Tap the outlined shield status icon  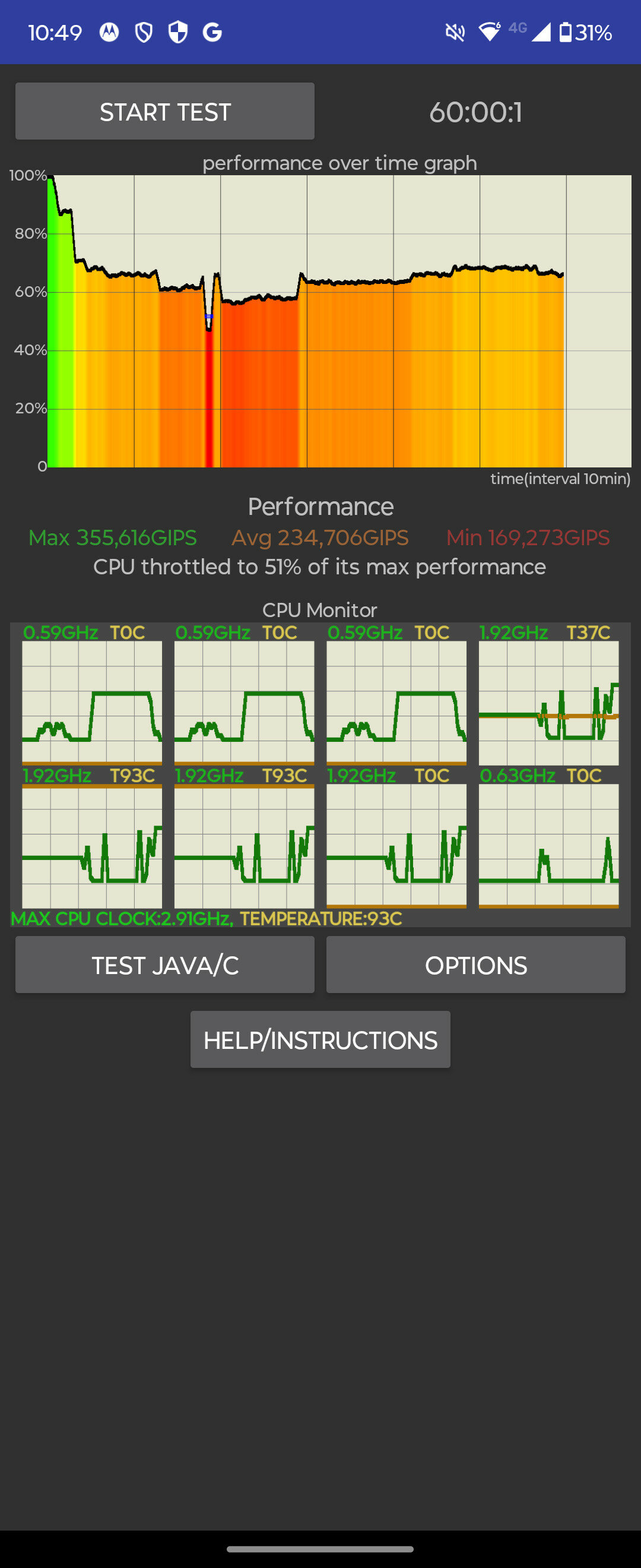144,32
